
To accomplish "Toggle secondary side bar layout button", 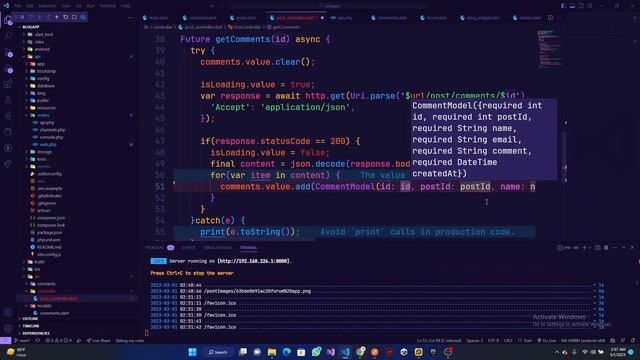I will click(x=581, y=6).
